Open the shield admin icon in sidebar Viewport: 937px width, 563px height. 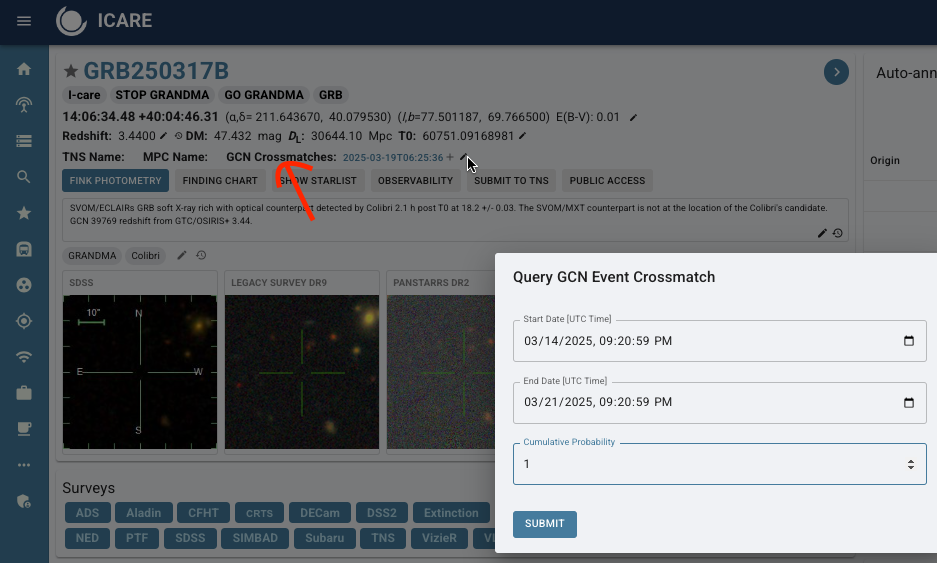tap(24, 501)
